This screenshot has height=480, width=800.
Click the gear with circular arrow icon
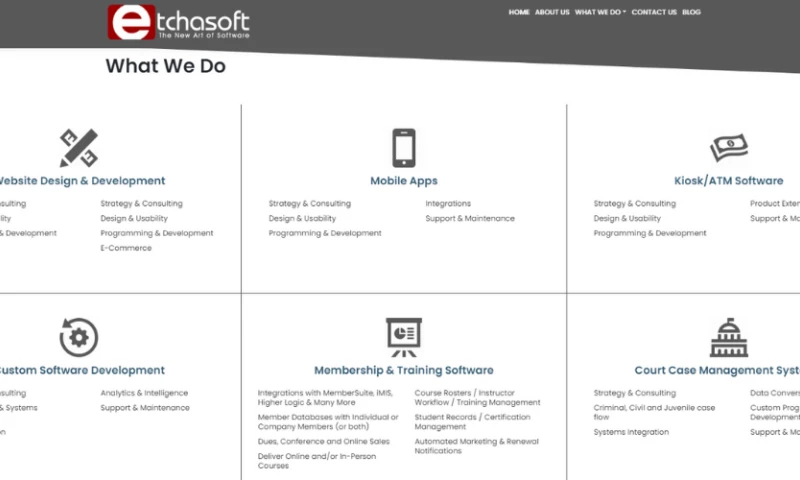point(78,337)
